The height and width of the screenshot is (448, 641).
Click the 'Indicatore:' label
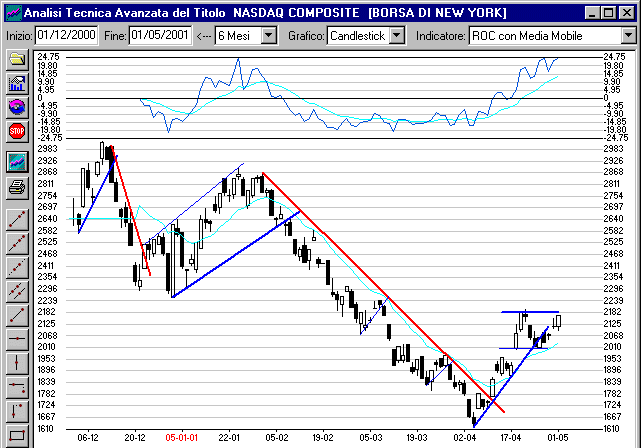pos(440,36)
